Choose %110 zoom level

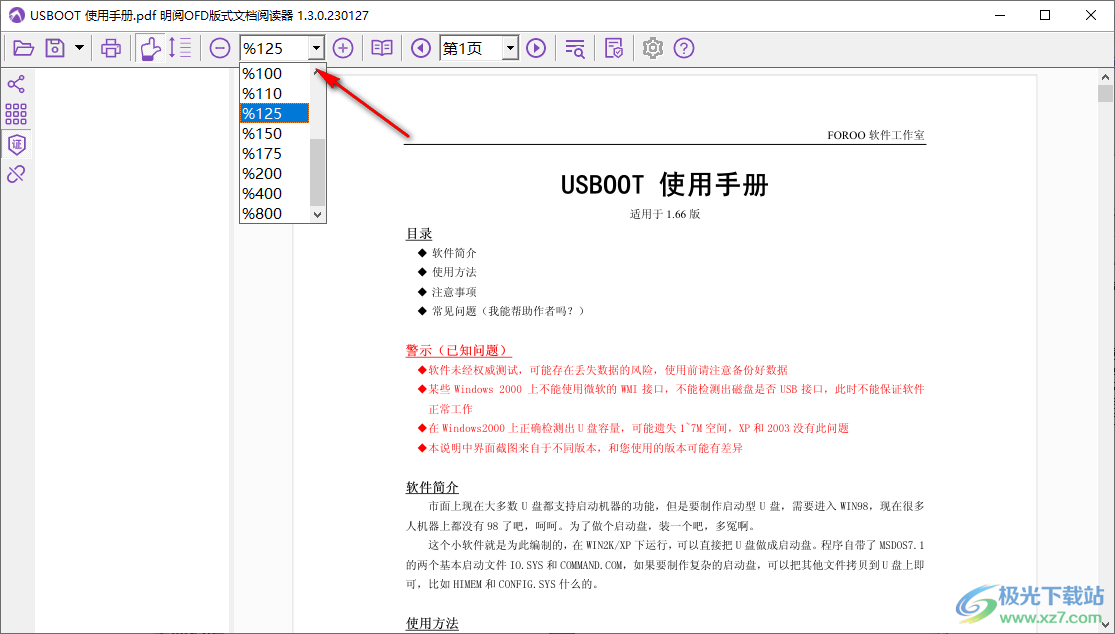(x=274, y=93)
